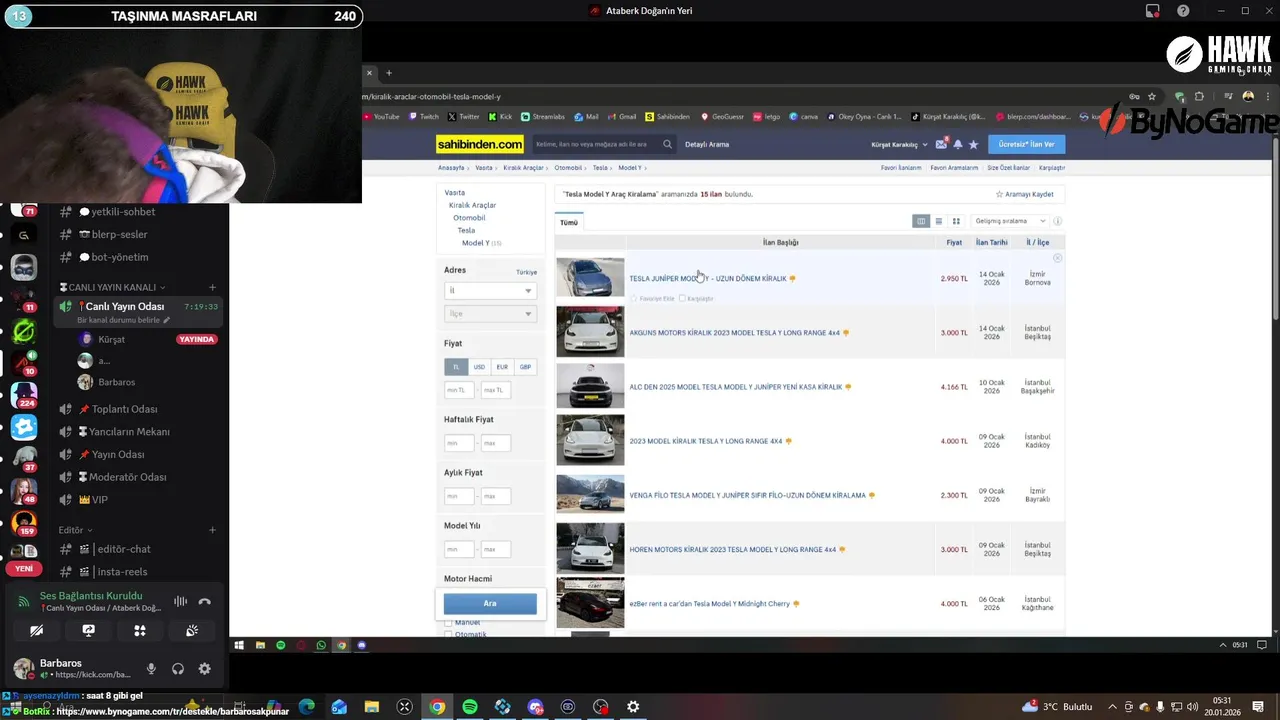
Task: Open the messages envelope icon
Action: click(941, 144)
